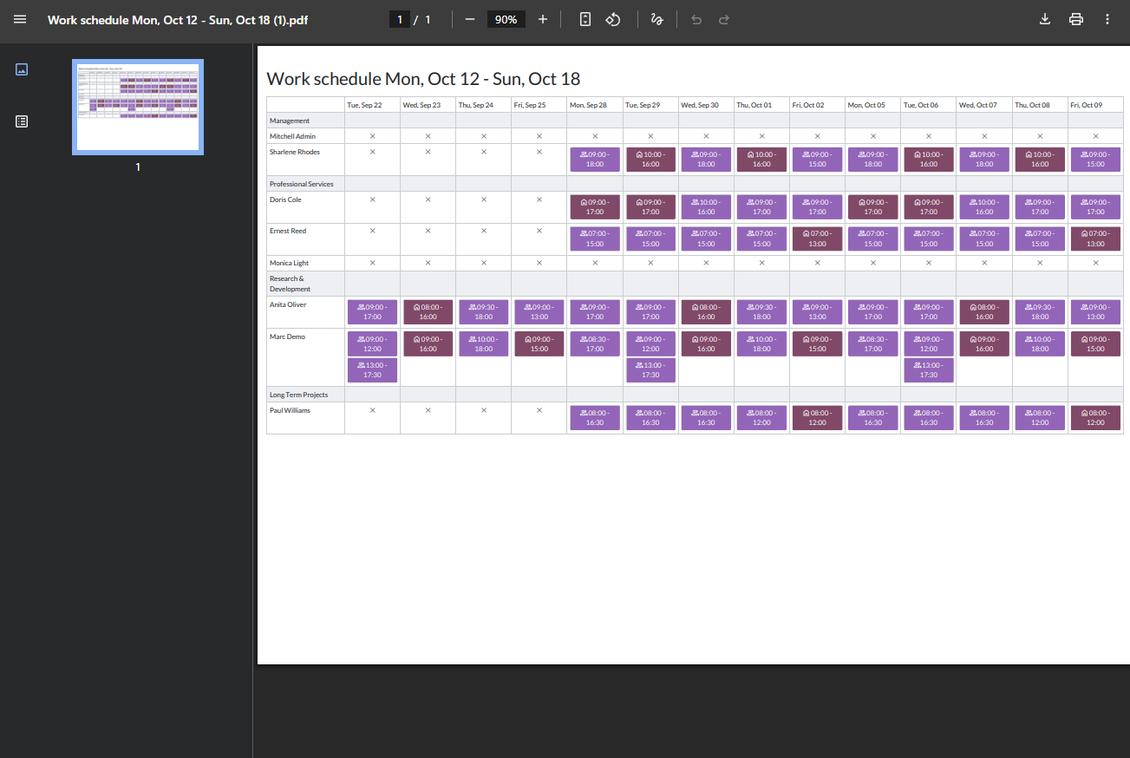Click Doris Cole Mon Sep 28 shift 09:00-17:00

(595, 208)
